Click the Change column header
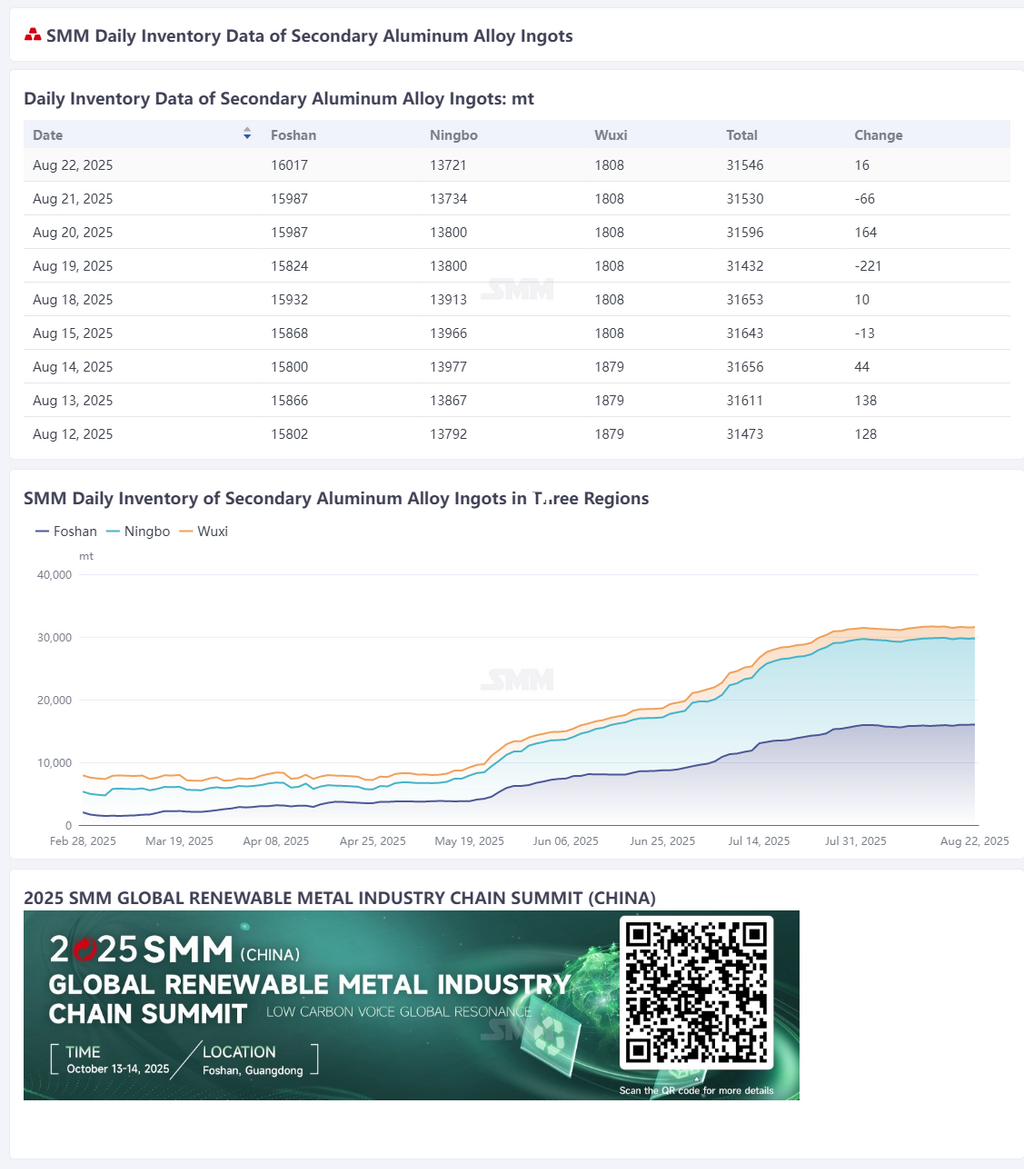The image size is (1024, 1169). [x=878, y=135]
